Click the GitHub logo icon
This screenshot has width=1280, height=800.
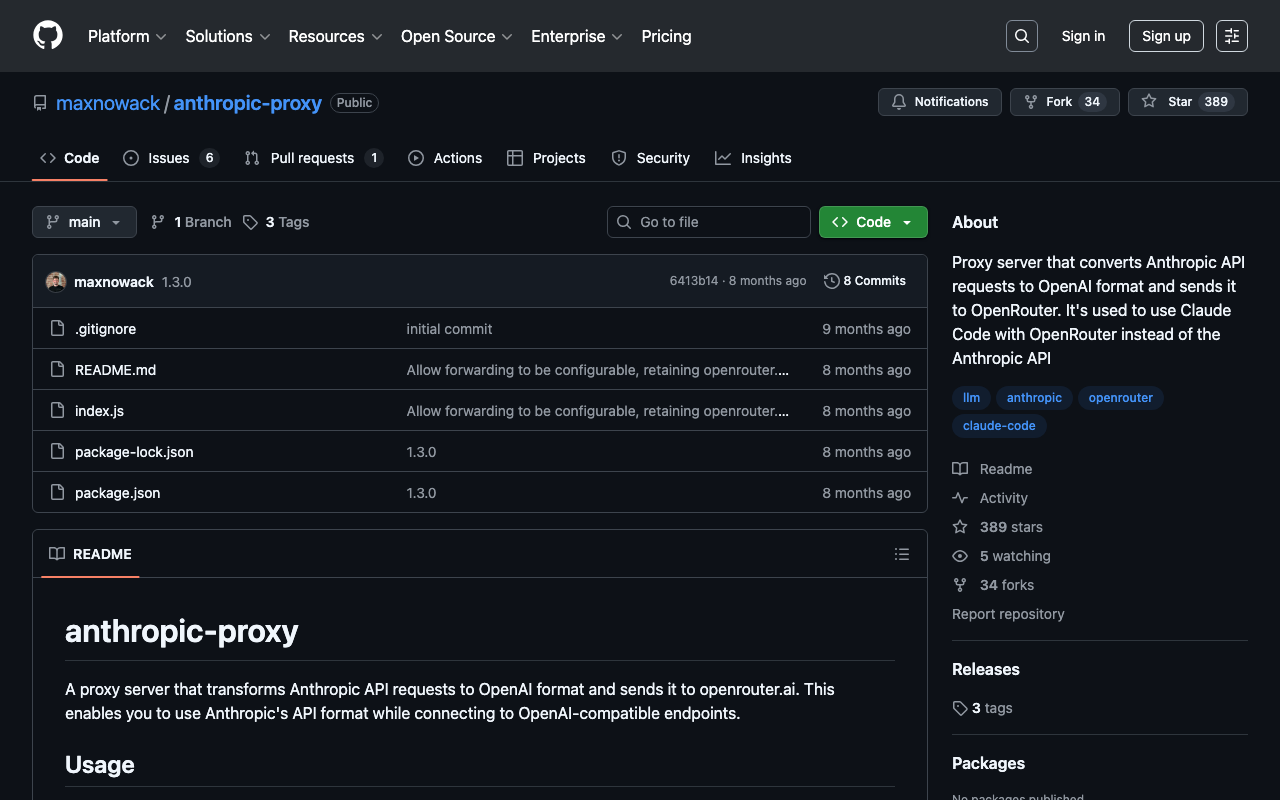[48, 36]
